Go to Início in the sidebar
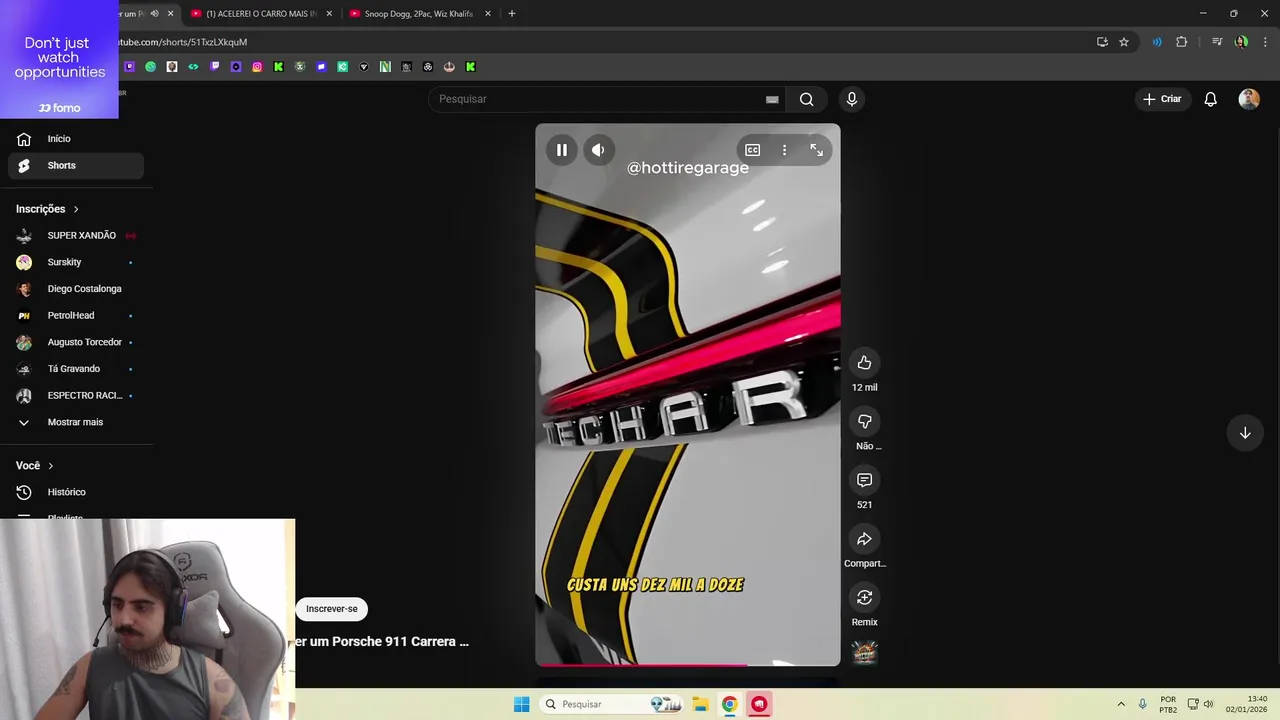This screenshot has height=720, width=1280. (76, 139)
